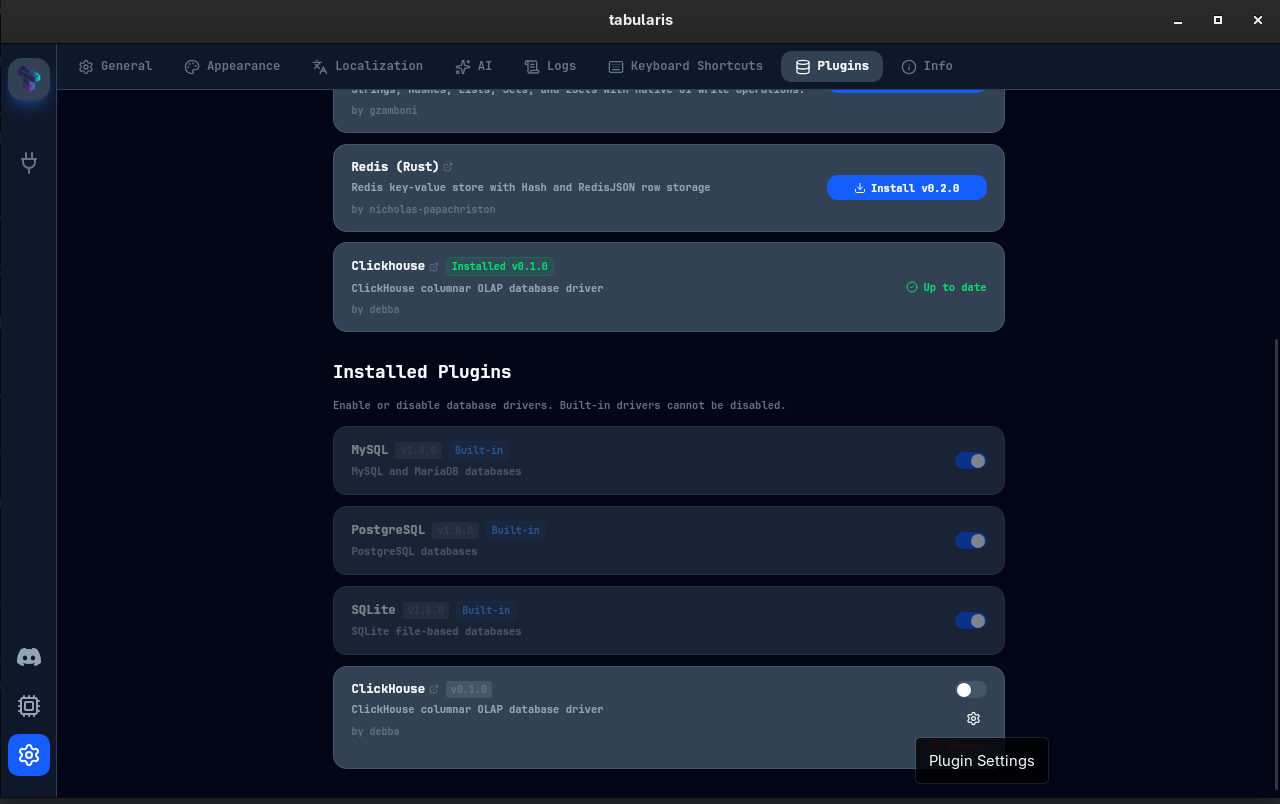
Task: Switch to the Appearance tab
Action: click(x=232, y=66)
